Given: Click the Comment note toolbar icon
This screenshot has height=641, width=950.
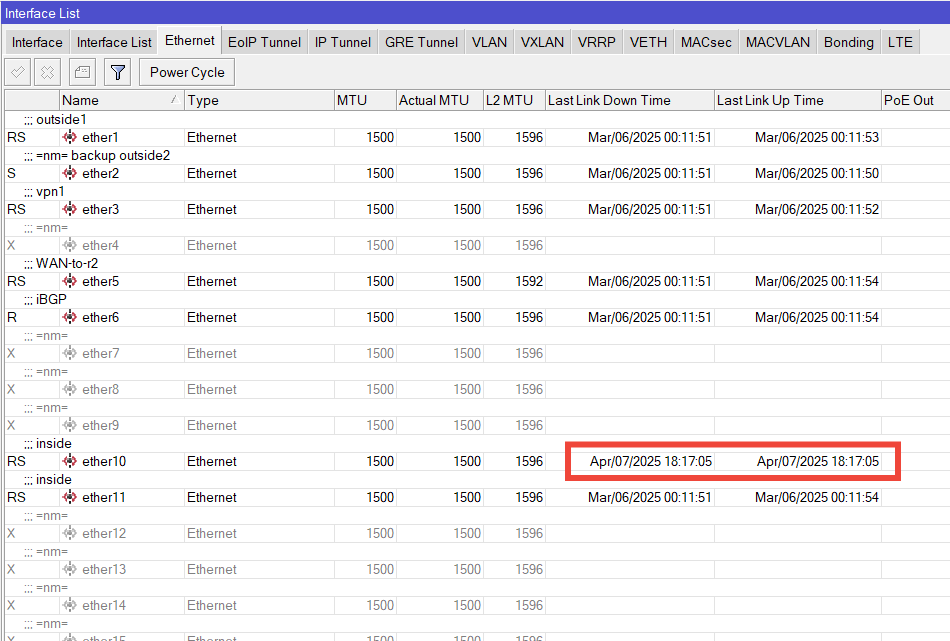Looking at the screenshot, I should (82, 73).
